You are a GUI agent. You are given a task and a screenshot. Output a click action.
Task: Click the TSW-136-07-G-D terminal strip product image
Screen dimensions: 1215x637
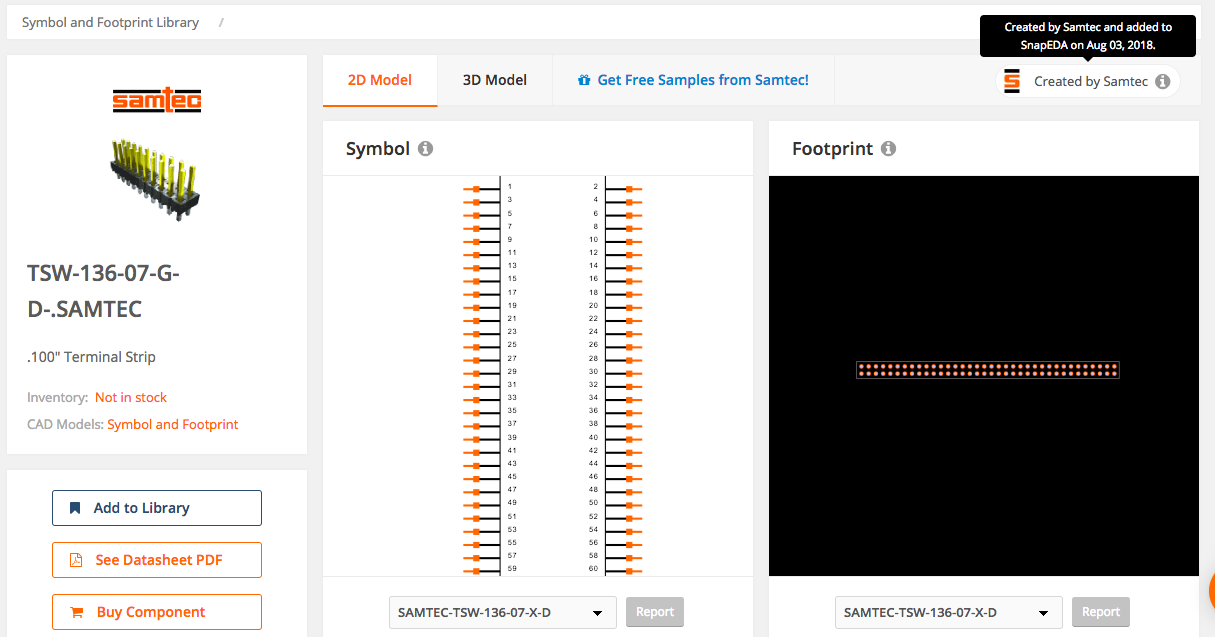point(157,179)
